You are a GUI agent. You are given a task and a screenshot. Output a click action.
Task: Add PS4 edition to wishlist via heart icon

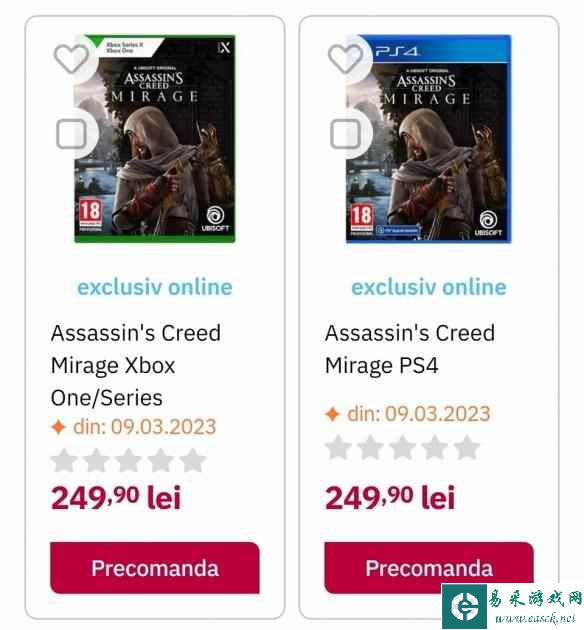coord(345,59)
